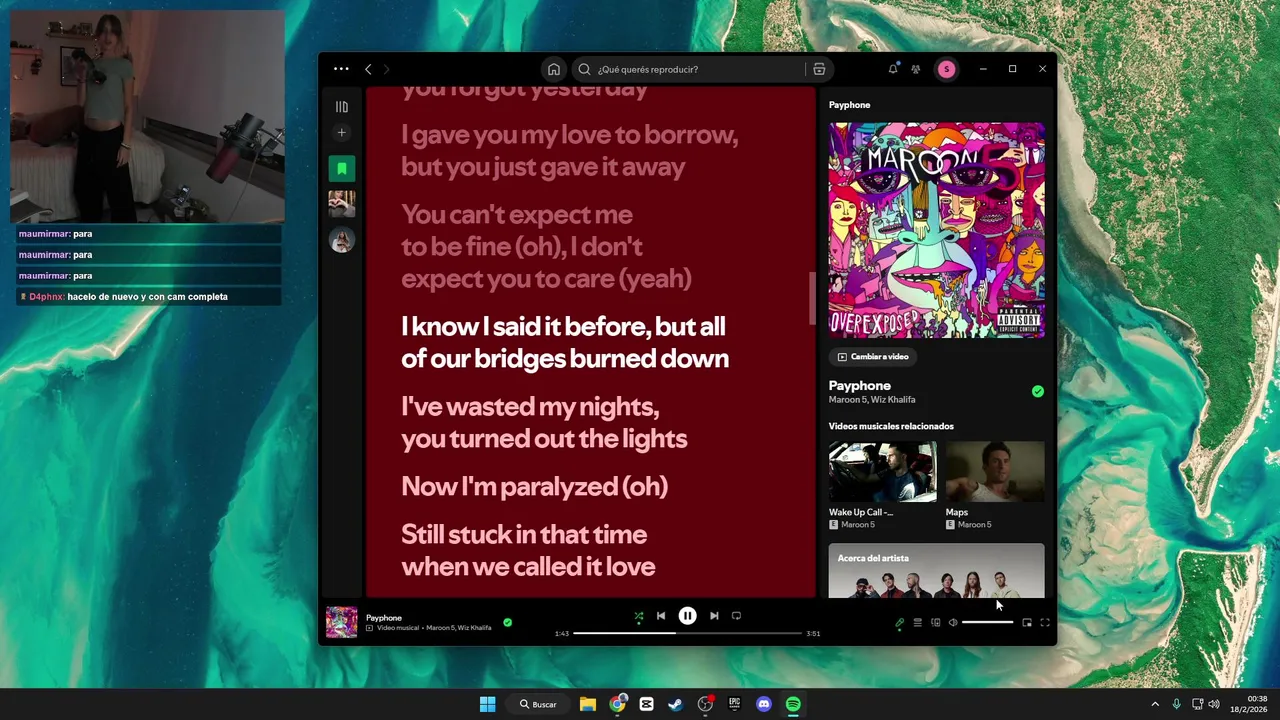Open the round artist thumbnail in sidebar

pyautogui.click(x=342, y=240)
